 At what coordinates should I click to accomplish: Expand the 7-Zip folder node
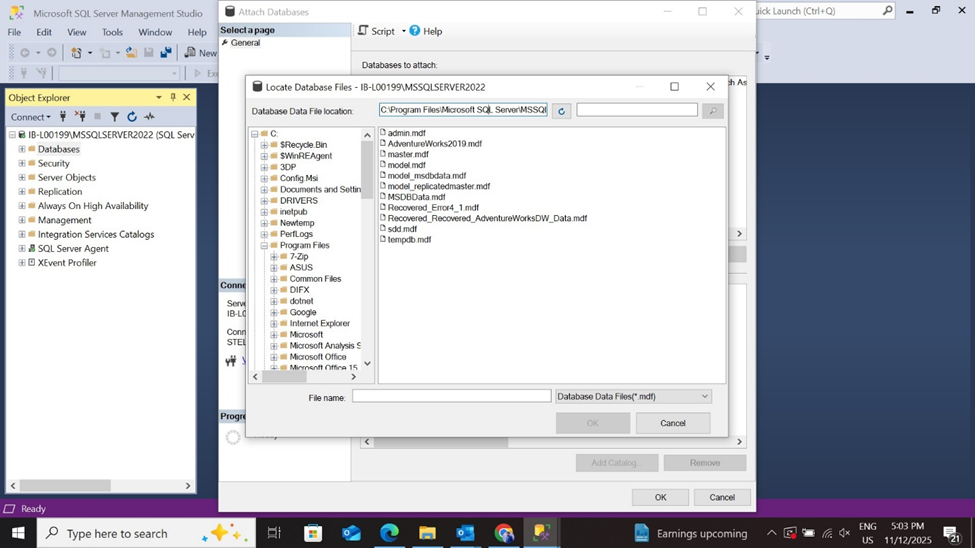274,257
